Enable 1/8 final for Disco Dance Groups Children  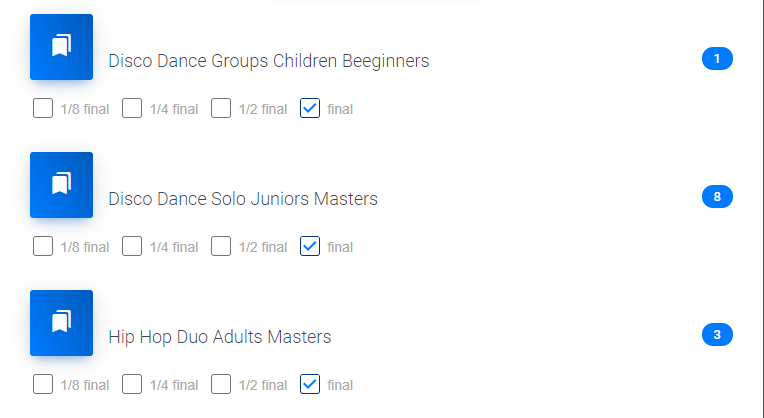pos(43,108)
